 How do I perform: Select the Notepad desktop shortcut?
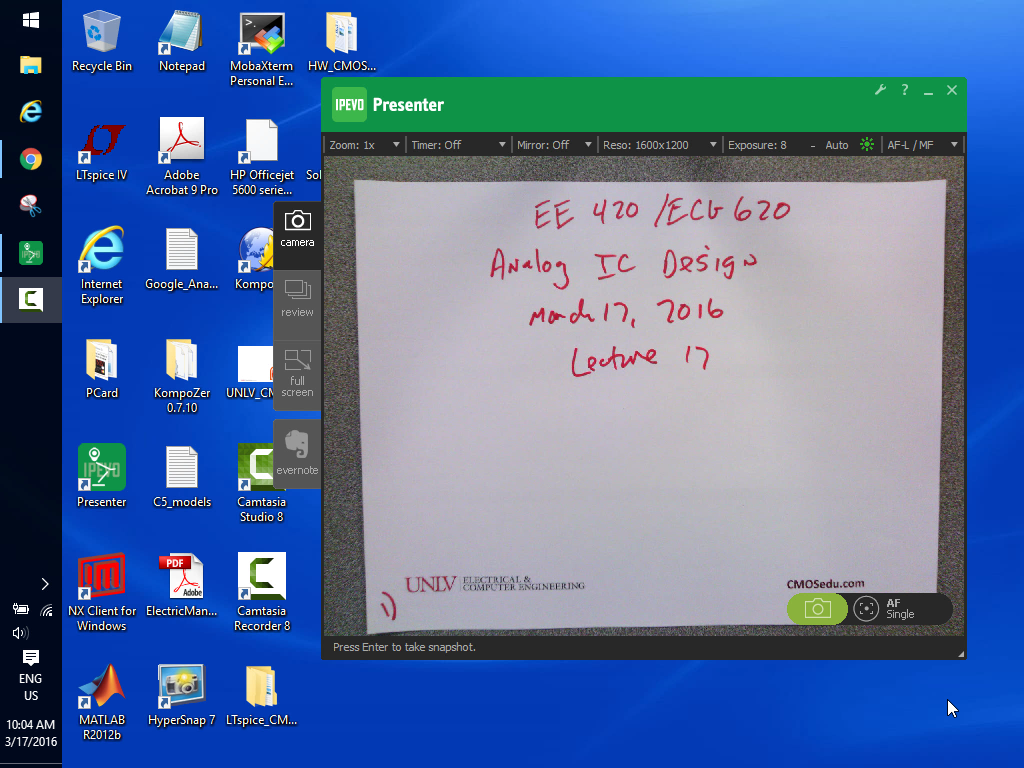182,41
